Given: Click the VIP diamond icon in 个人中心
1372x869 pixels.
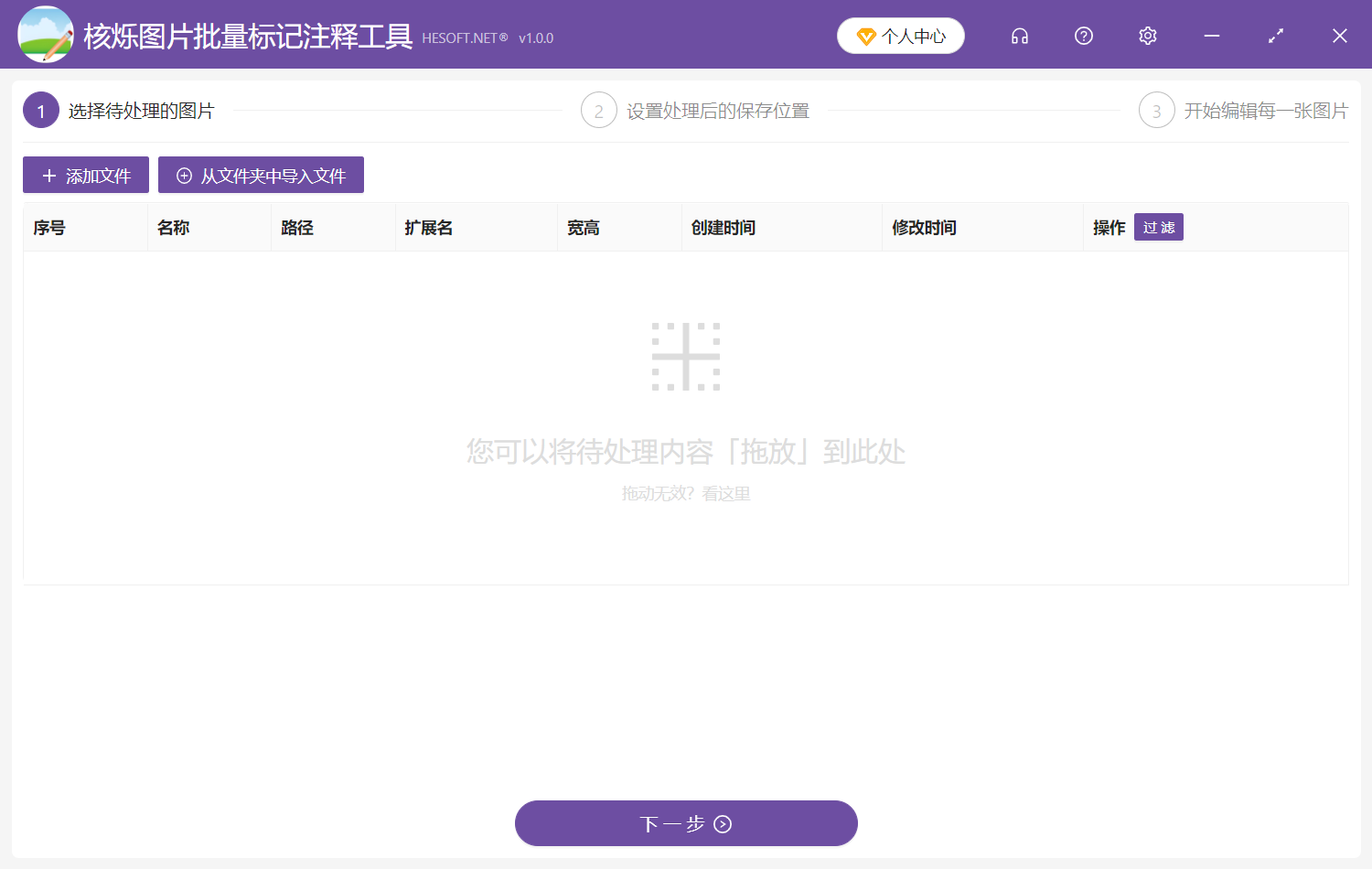Looking at the screenshot, I should coord(867,36).
